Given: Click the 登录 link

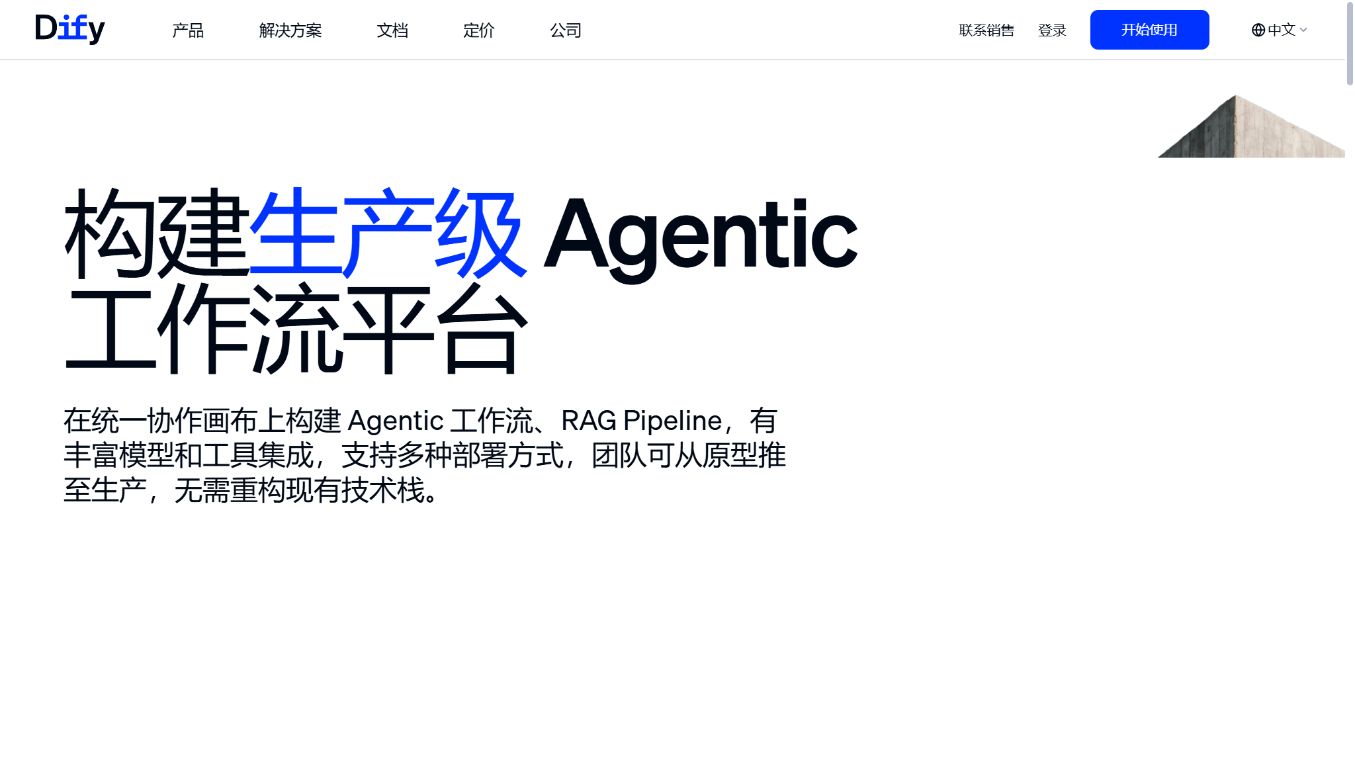Looking at the screenshot, I should coord(1052,30).
